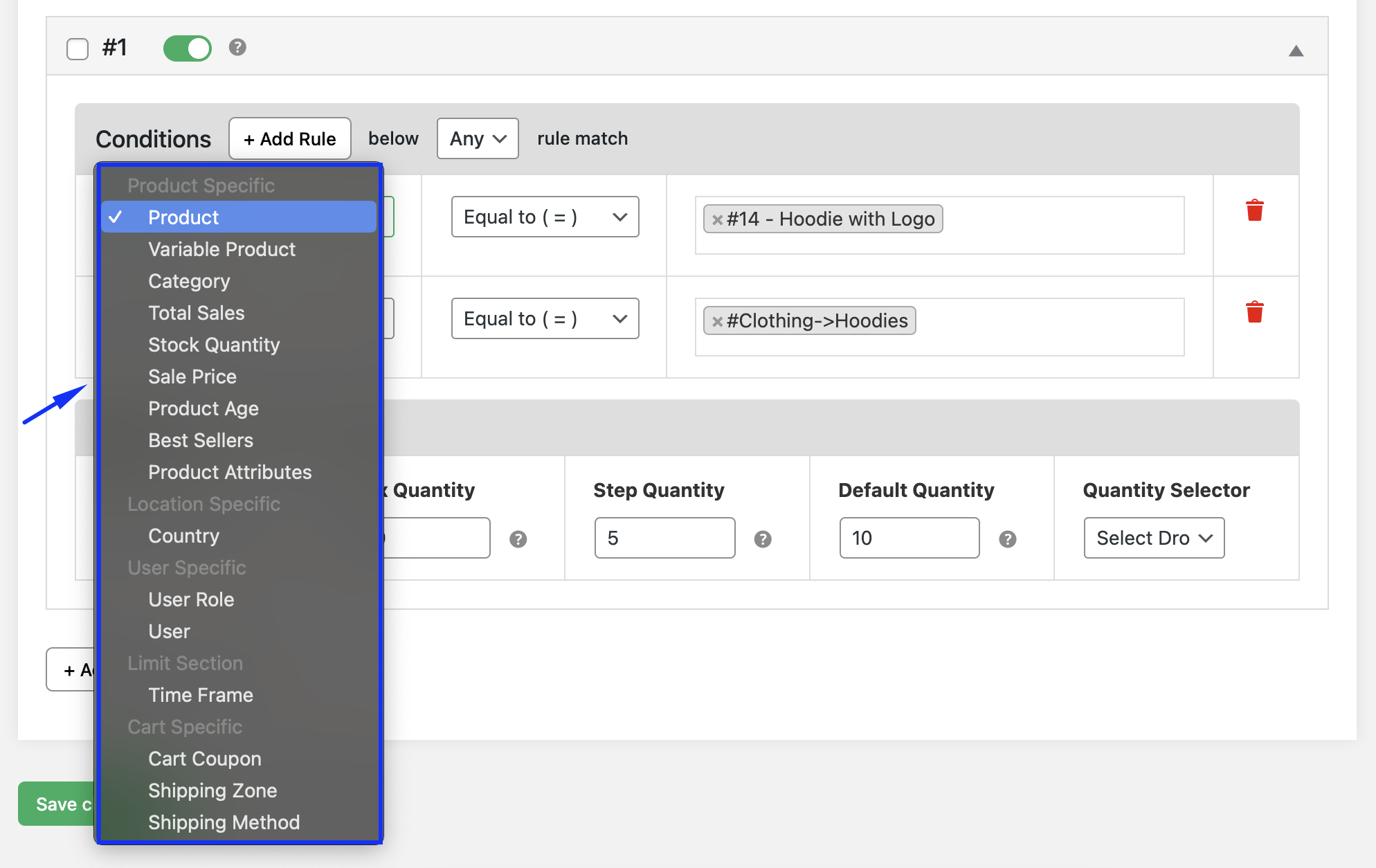Screen dimensions: 1376x868
Task: Select Product Attributes option
Action: pyautogui.click(x=239, y=472)
